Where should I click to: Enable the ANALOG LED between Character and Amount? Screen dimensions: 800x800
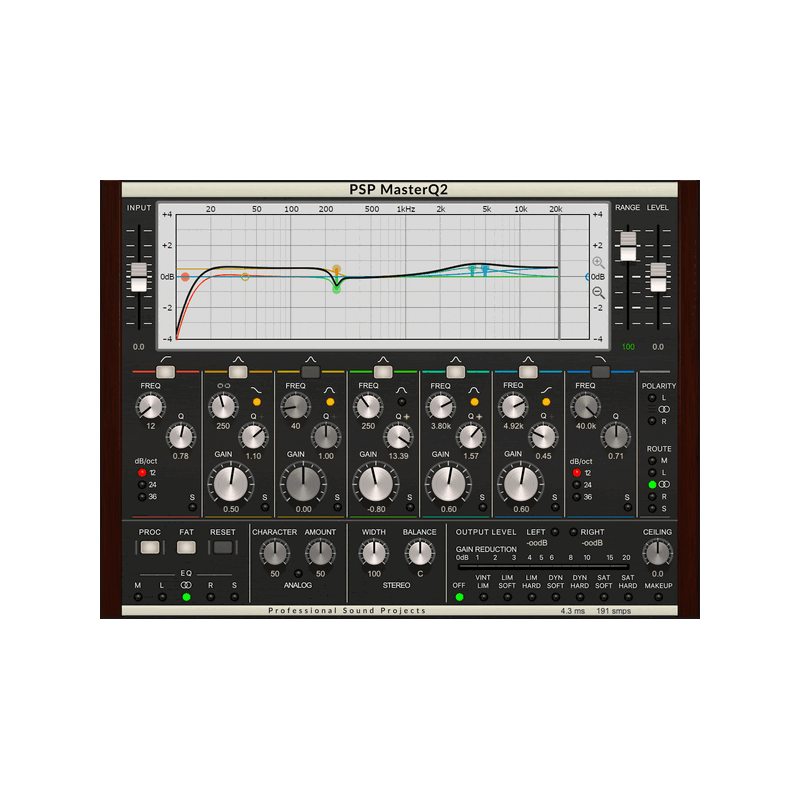(298, 573)
